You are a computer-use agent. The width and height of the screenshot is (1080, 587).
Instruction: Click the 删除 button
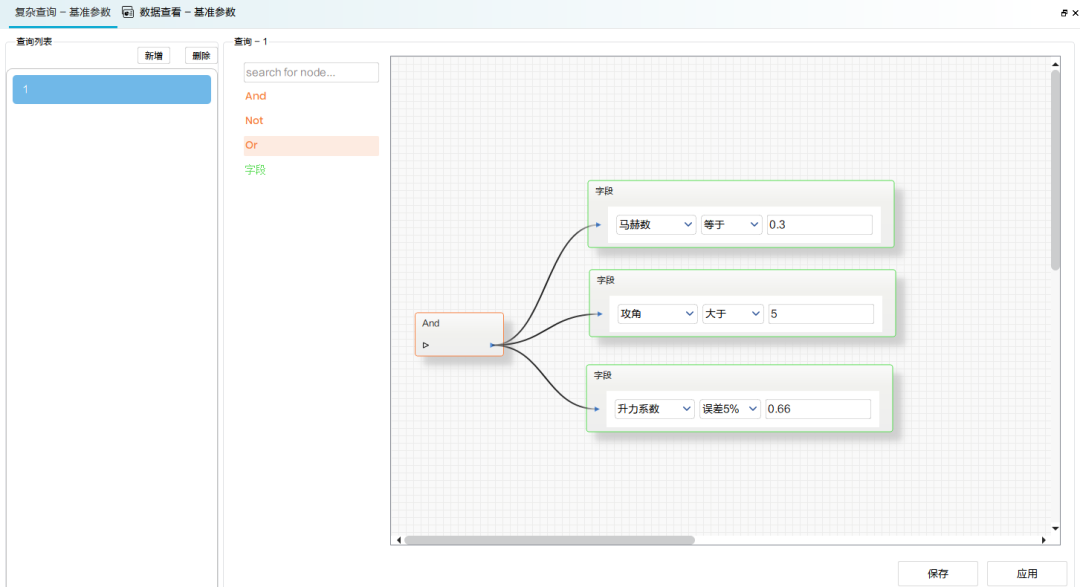point(201,56)
